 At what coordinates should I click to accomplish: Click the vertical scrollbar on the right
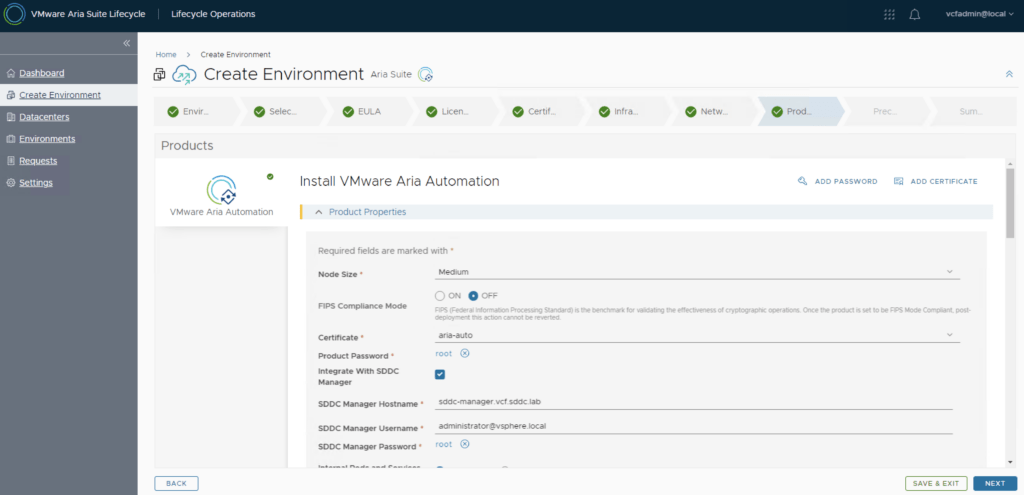point(1008,205)
